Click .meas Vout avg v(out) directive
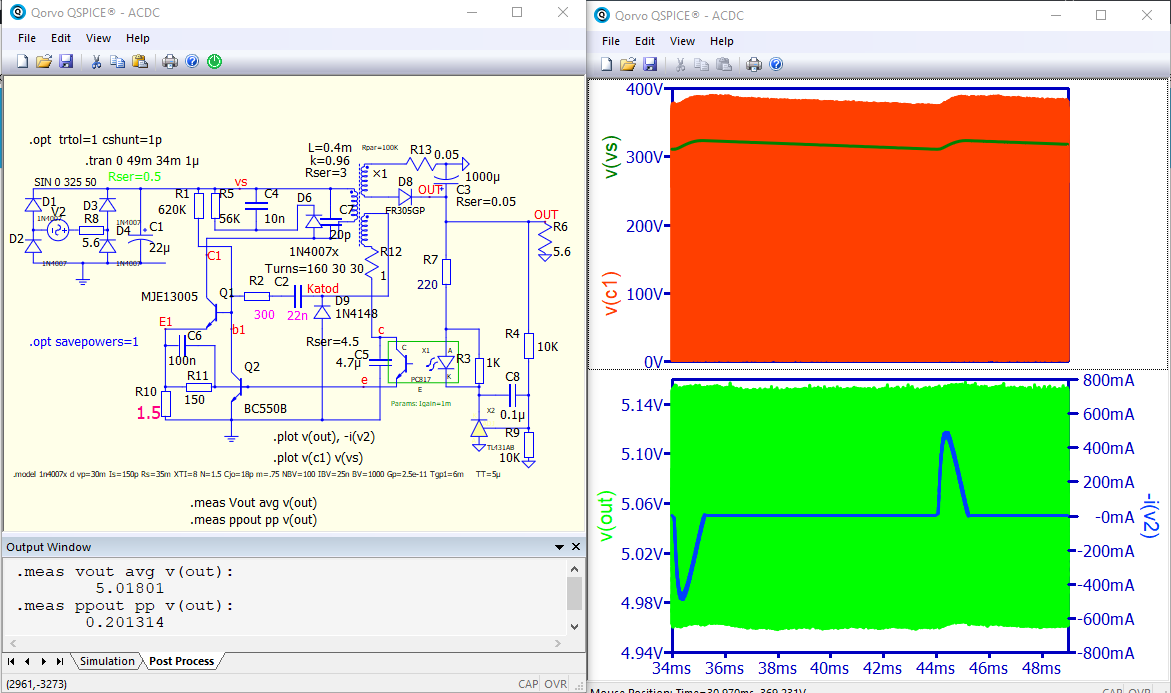Image resolution: width=1171 pixels, height=693 pixels. tap(253, 503)
